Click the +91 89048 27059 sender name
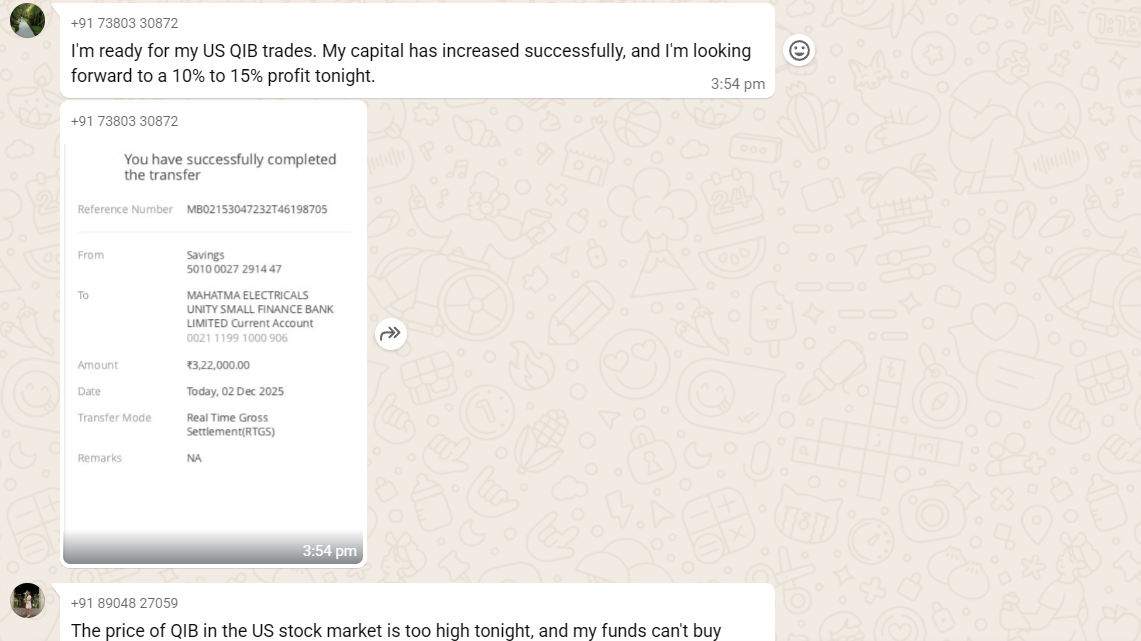The image size is (1141, 641). pos(124,603)
